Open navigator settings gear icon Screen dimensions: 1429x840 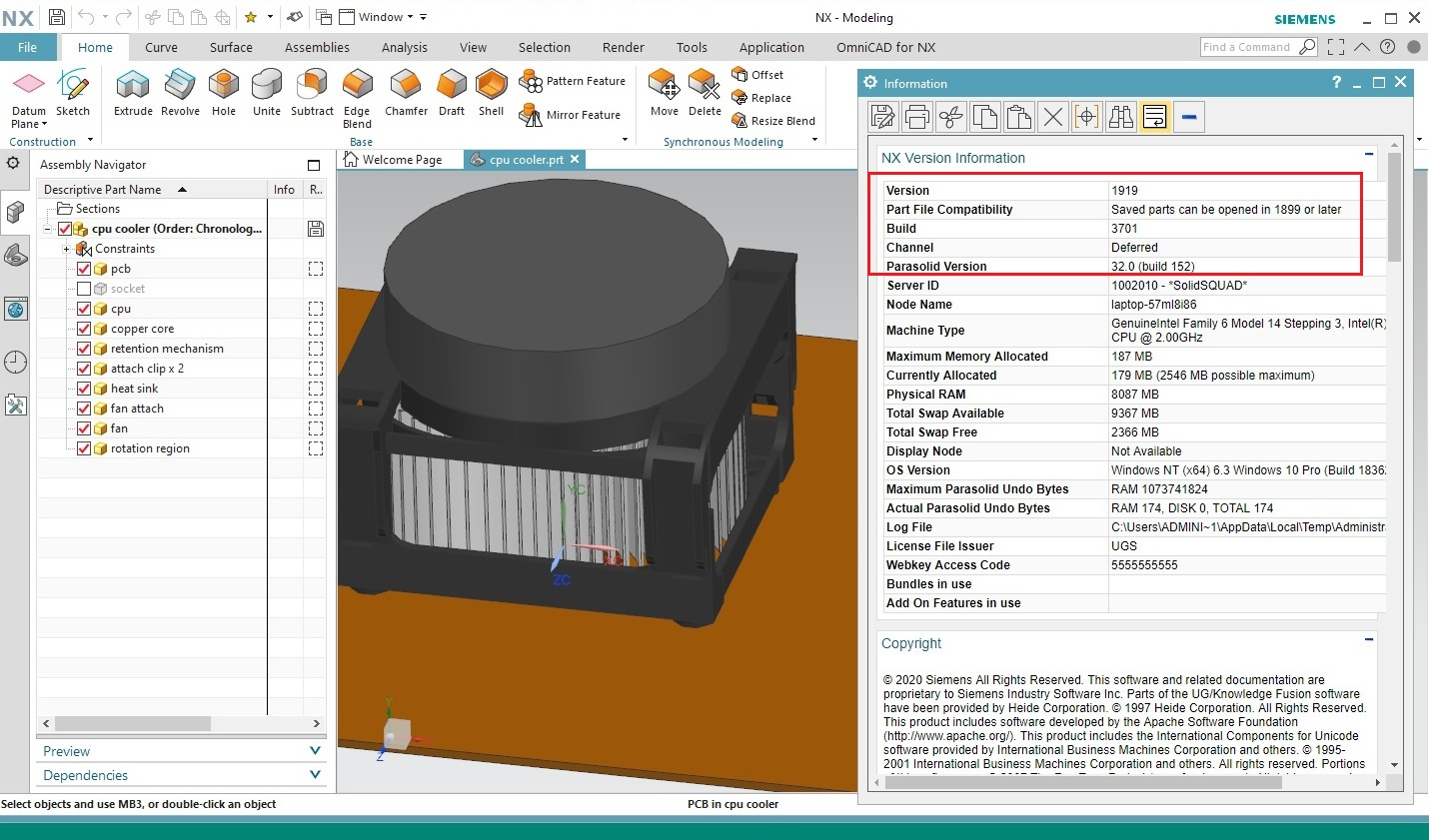point(13,163)
